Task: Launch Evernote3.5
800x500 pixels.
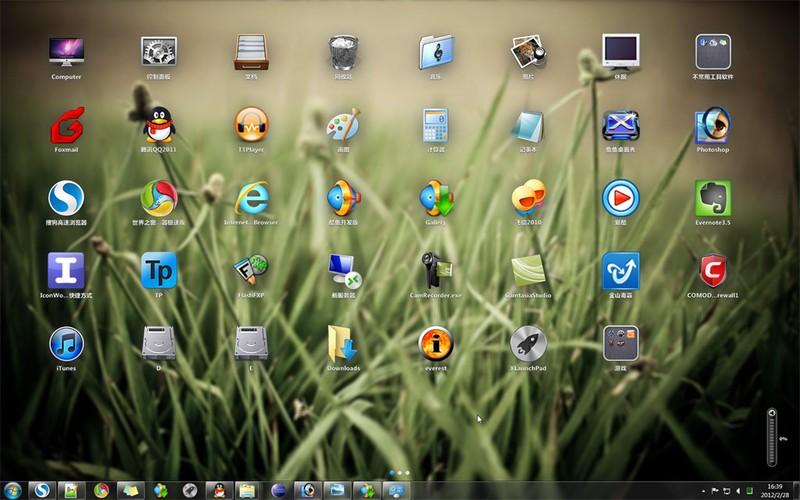Action: [713, 198]
